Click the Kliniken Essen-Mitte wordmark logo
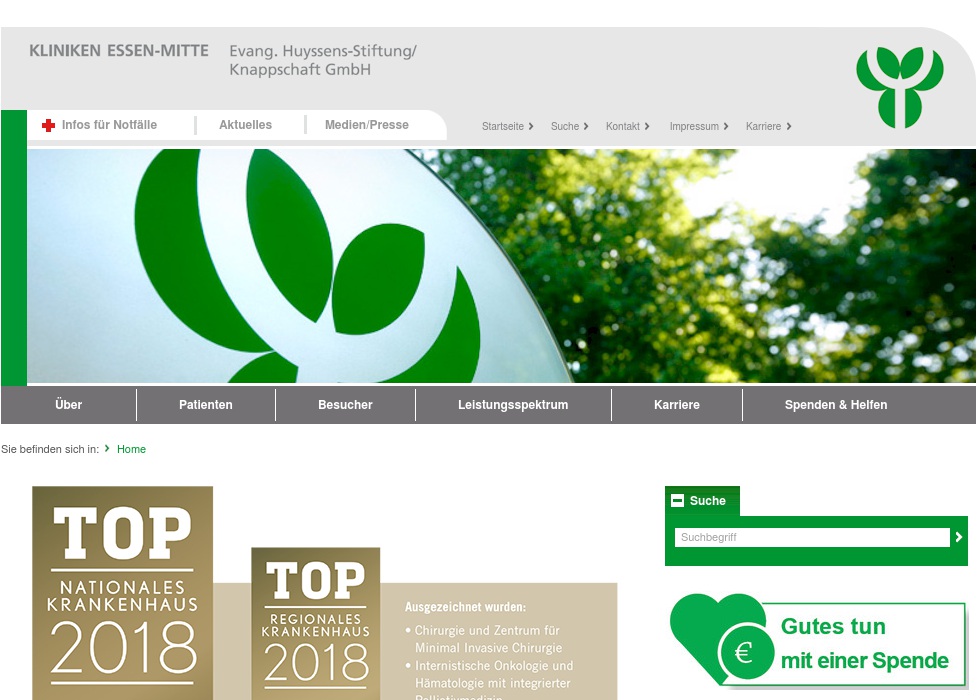977x700 pixels. click(x=119, y=50)
